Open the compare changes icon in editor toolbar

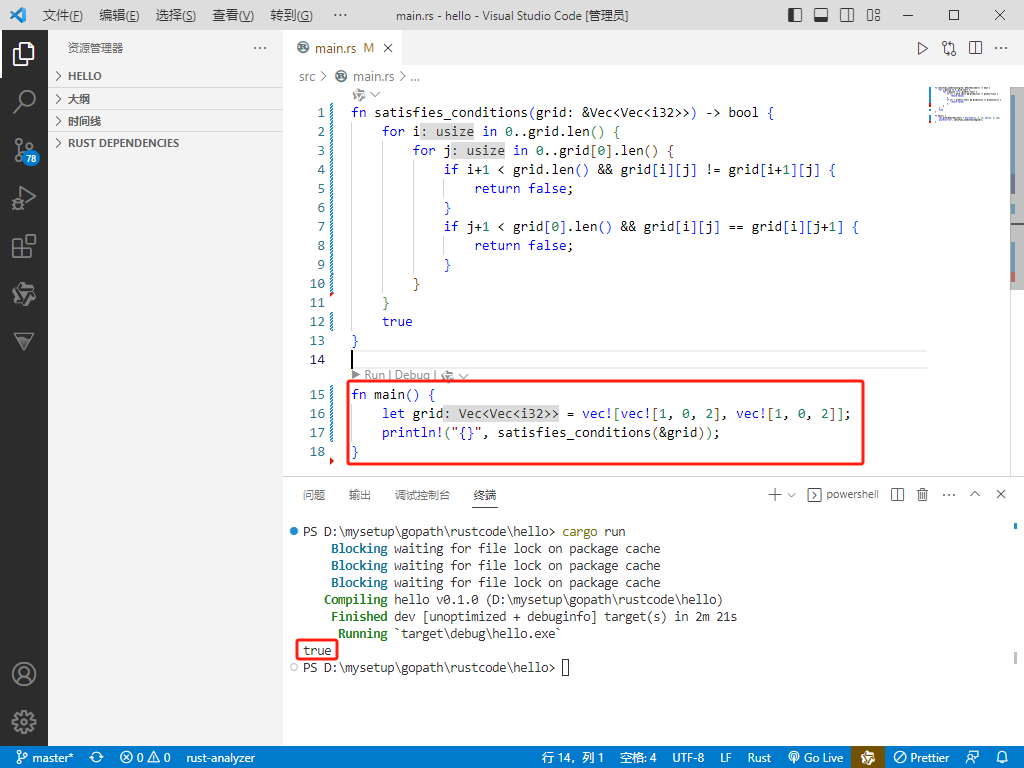coord(949,48)
